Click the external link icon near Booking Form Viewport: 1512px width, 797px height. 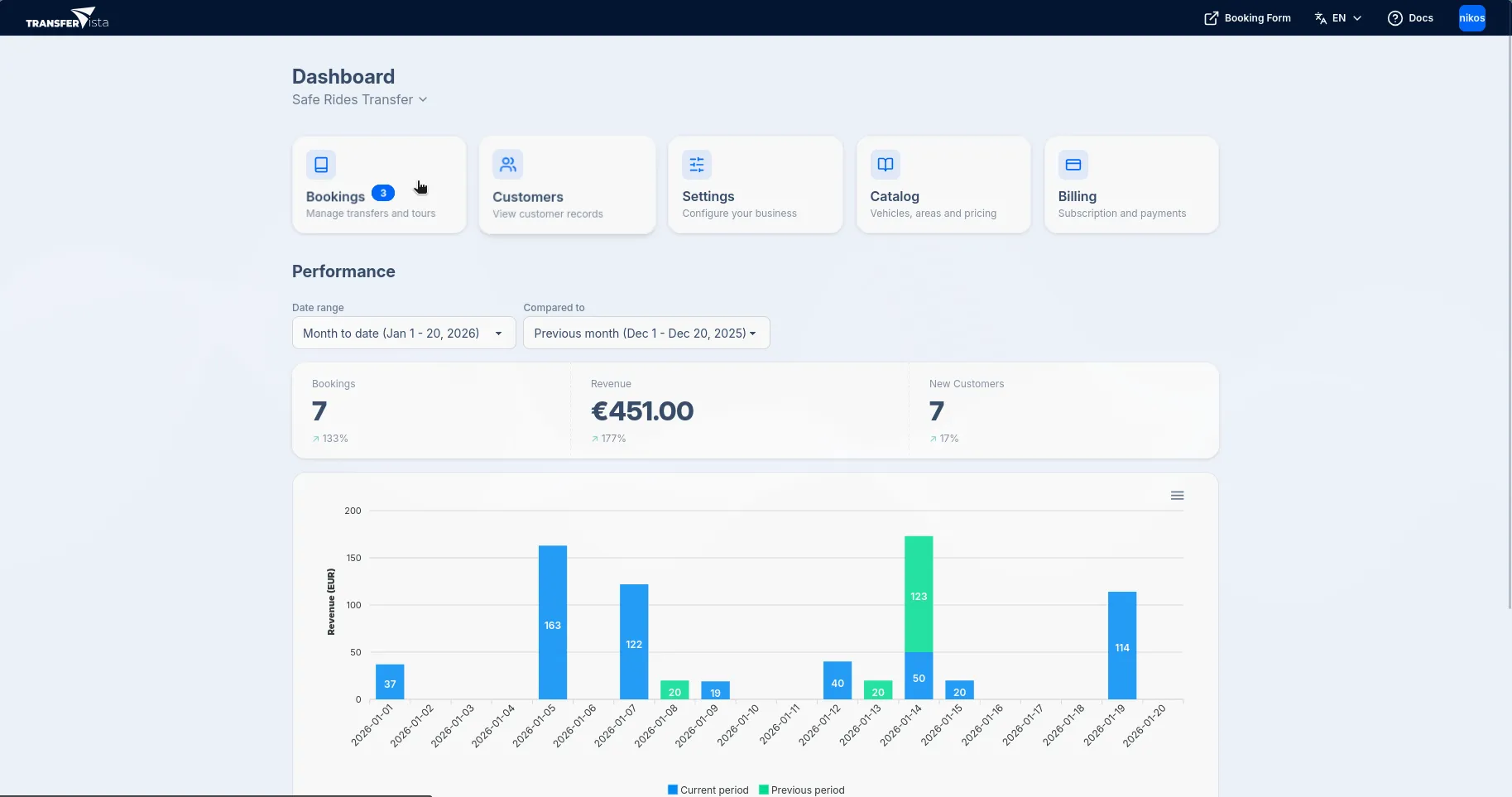pos(1211,17)
